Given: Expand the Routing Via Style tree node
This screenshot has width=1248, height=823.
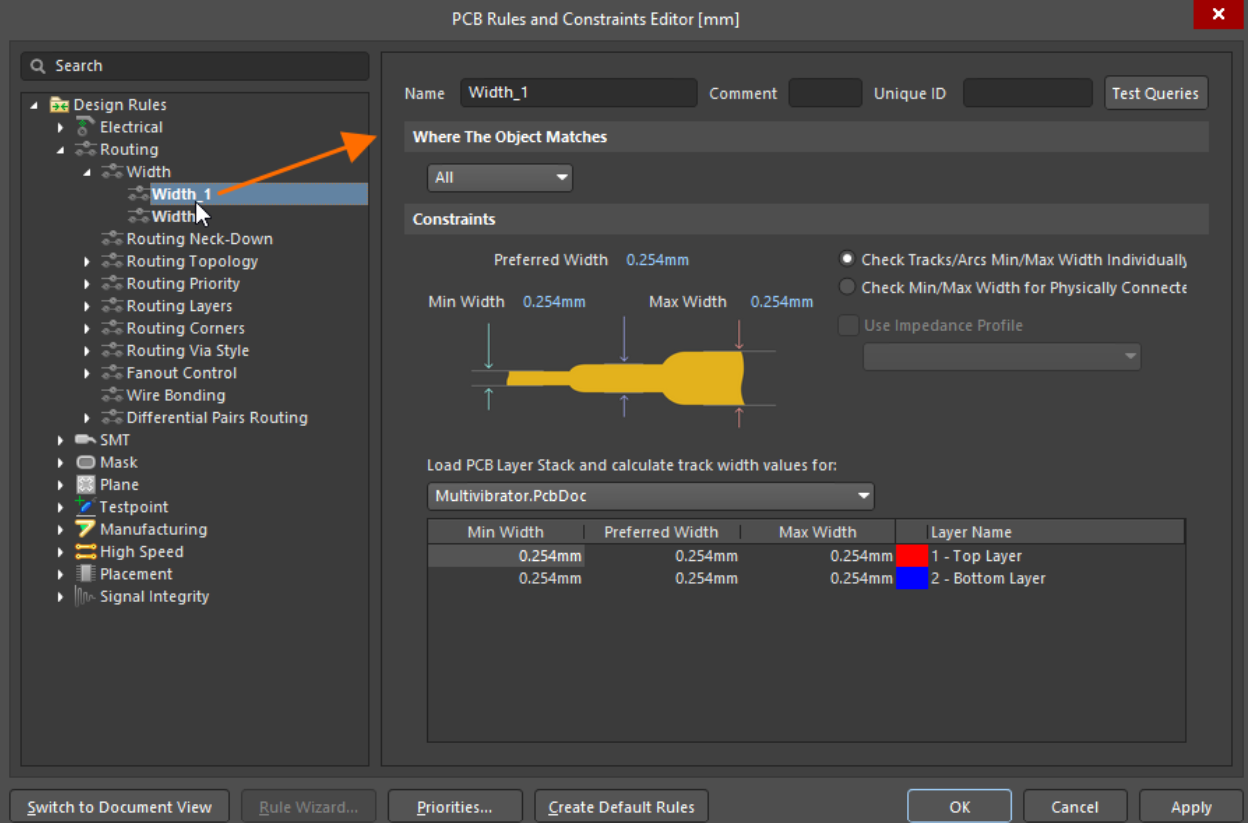Looking at the screenshot, I should [87, 351].
